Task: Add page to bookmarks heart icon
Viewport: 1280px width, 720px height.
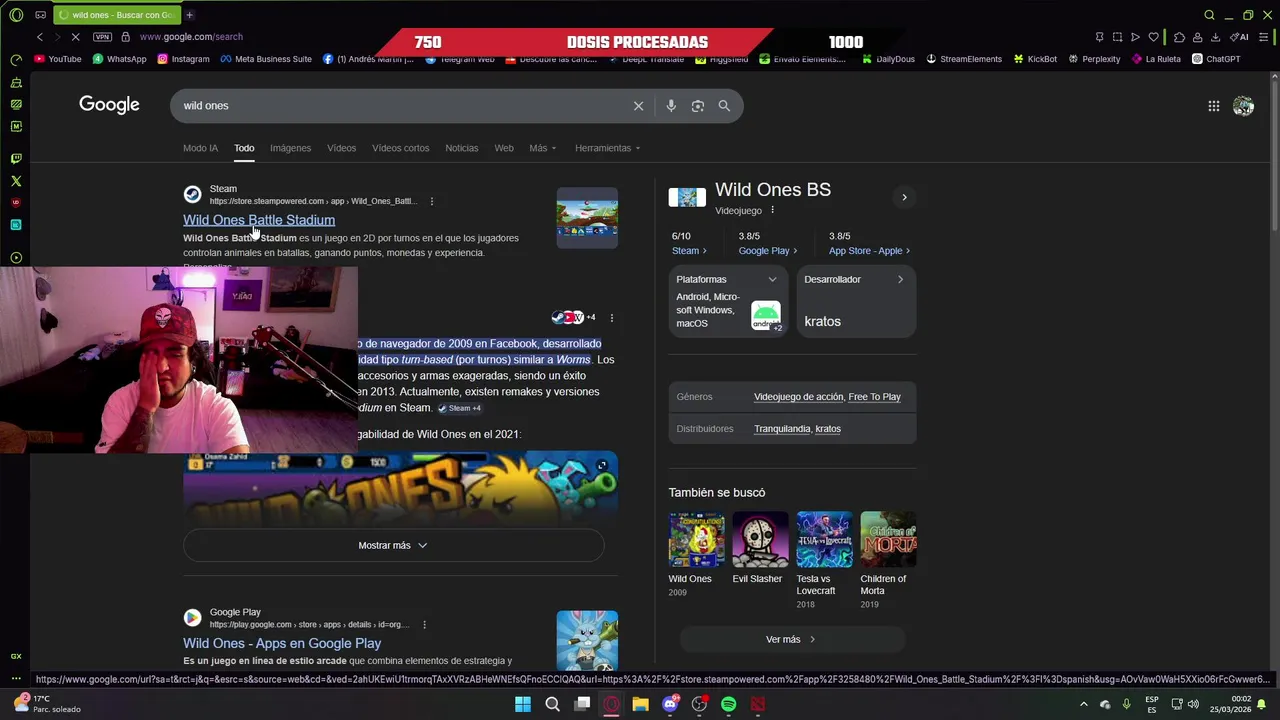Action: click(1153, 37)
